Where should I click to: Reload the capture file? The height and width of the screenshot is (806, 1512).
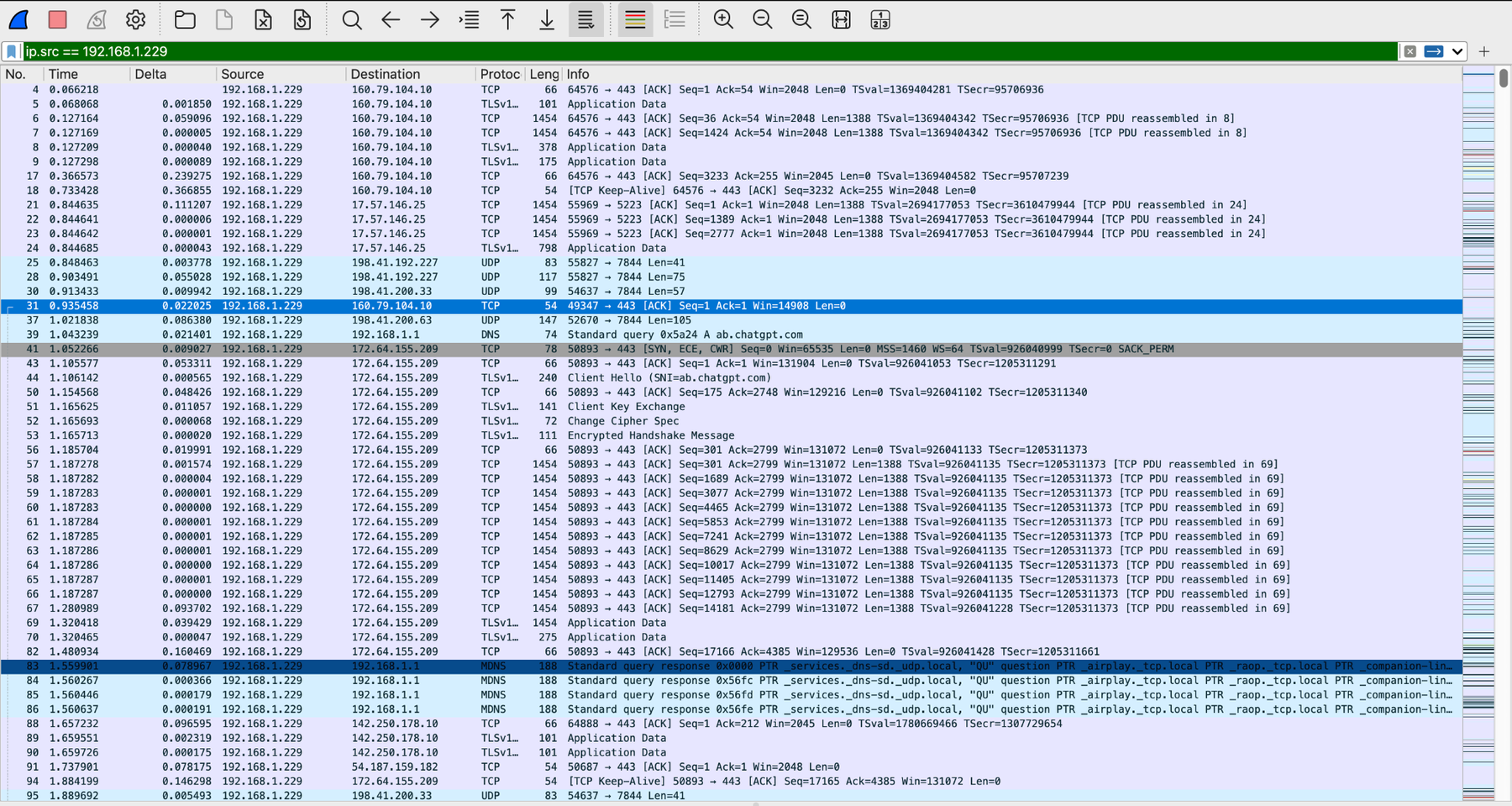pyautogui.click(x=302, y=19)
